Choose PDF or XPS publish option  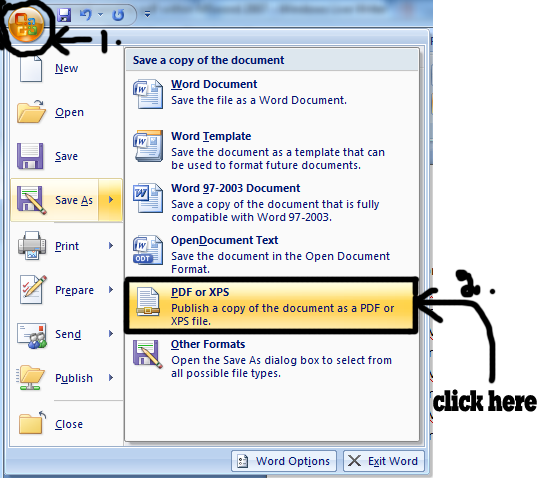click(x=272, y=305)
